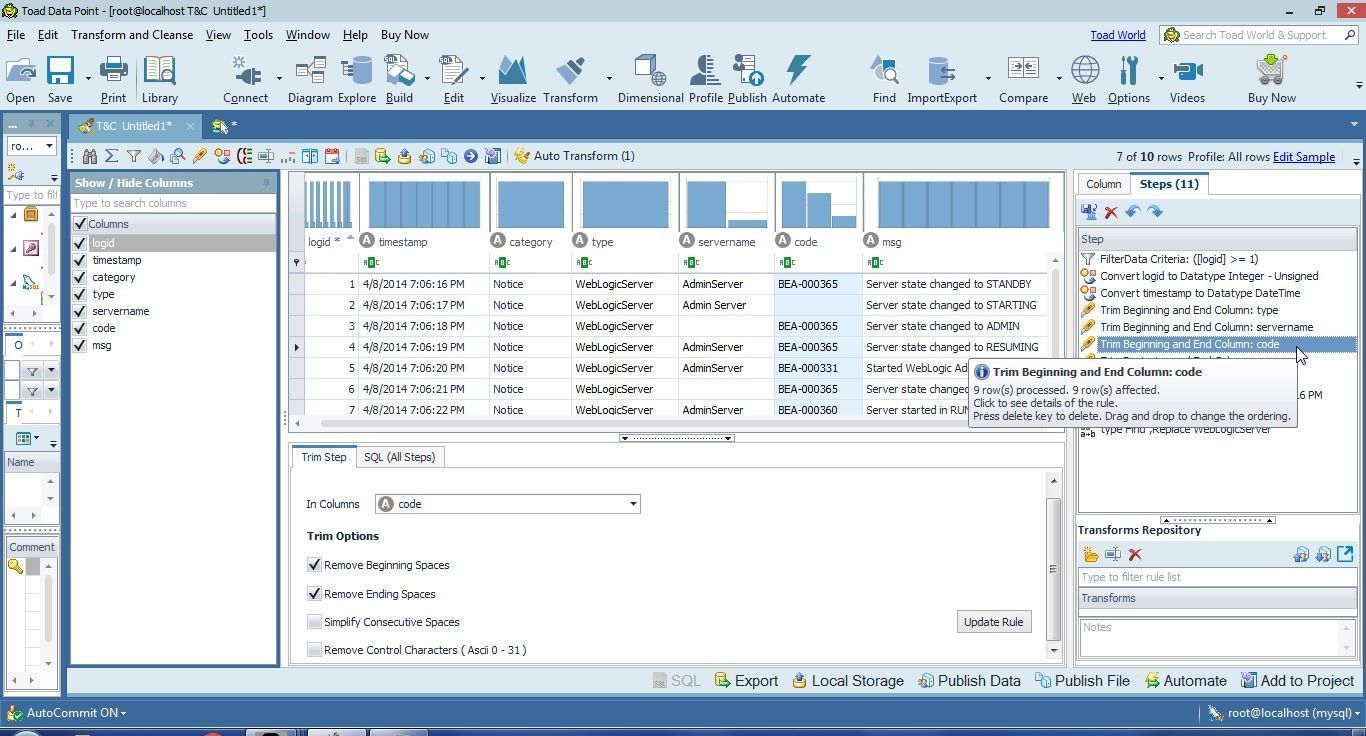Screen dimensions: 1366x736
Task: Uncheck Remove Beginning Spaces option
Action: coord(314,565)
